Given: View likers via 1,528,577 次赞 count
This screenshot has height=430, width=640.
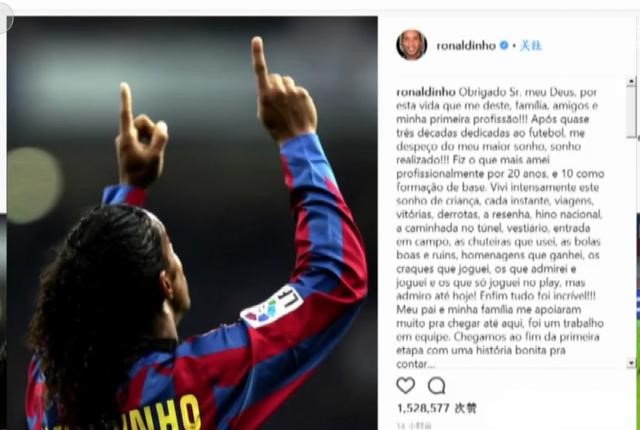Looking at the screenshot, I should coord(436,408).
